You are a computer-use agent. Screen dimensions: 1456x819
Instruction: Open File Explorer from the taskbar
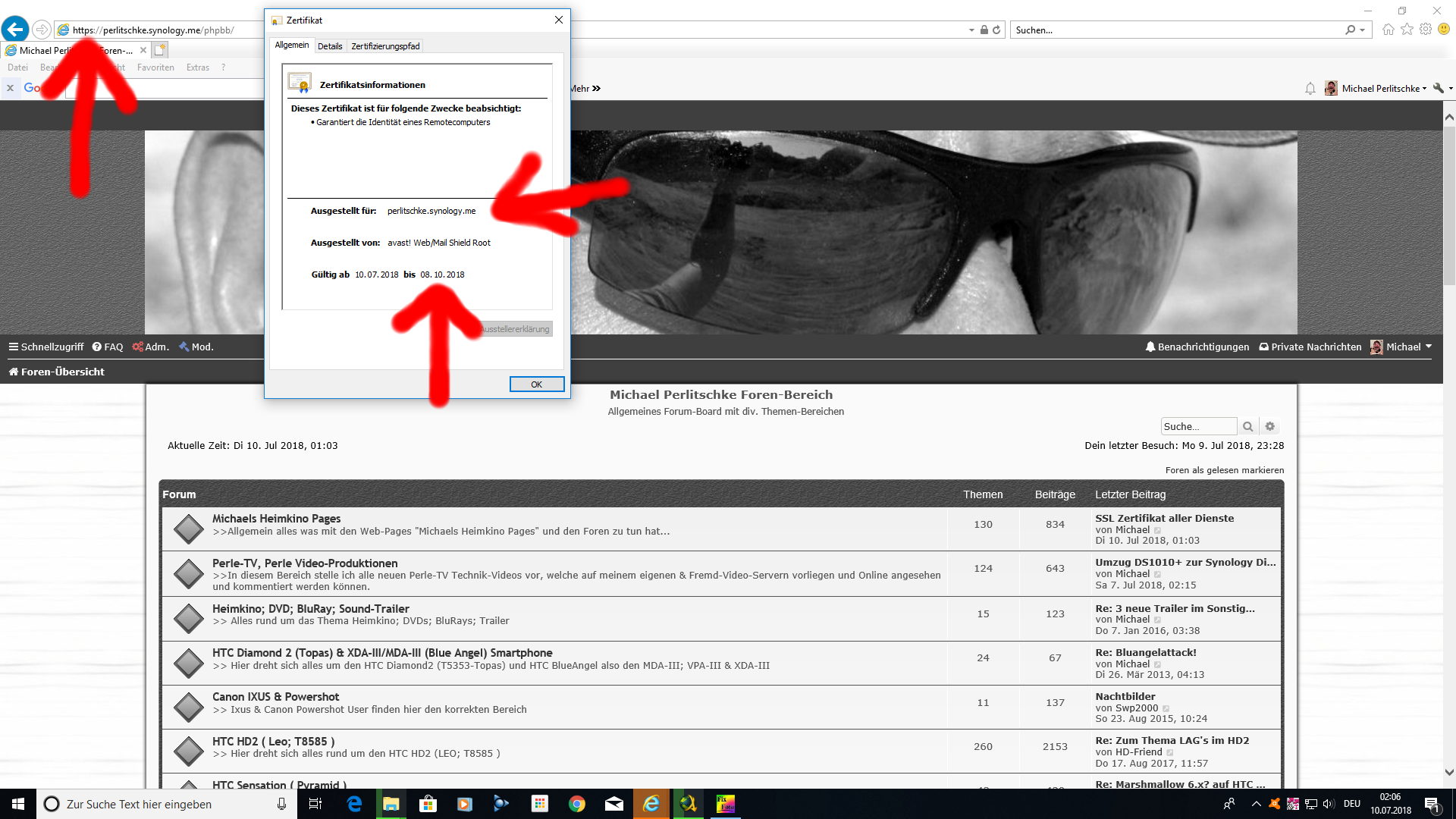pyautogui.click(x=391, y=804)
